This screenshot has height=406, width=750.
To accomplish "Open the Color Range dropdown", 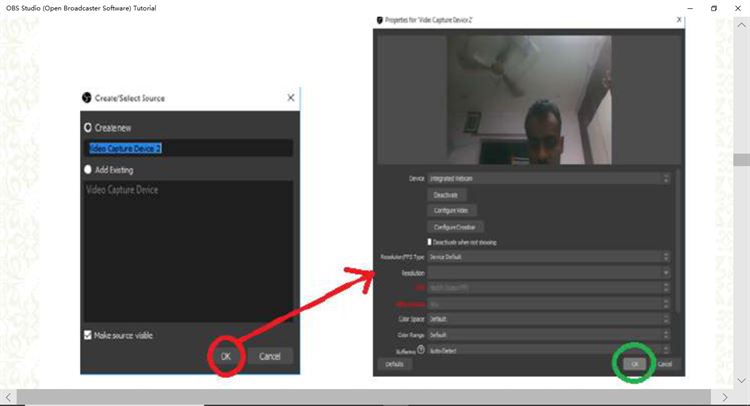I will 549,335.
